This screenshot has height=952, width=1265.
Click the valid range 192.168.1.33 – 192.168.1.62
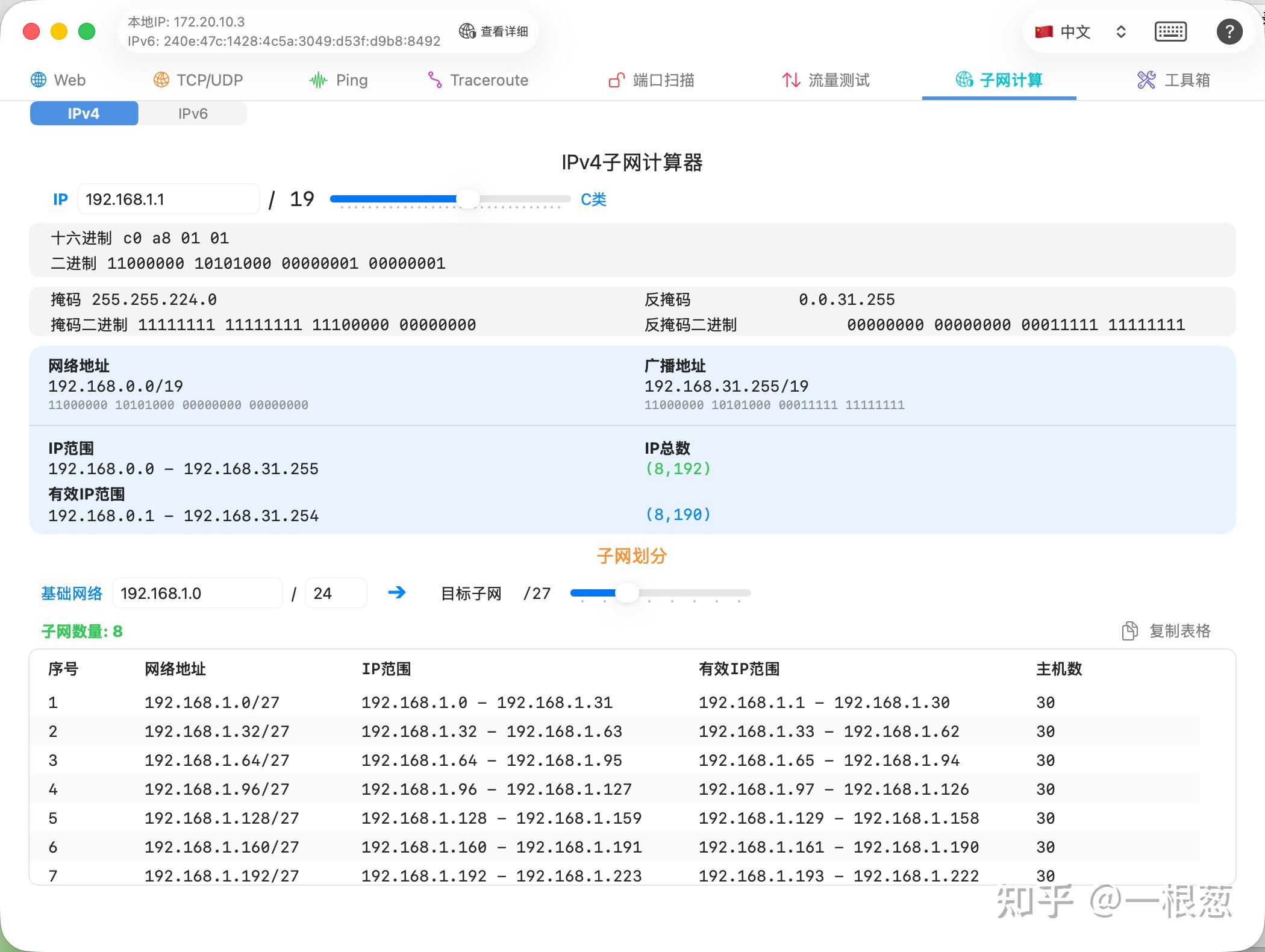point(829,731)
